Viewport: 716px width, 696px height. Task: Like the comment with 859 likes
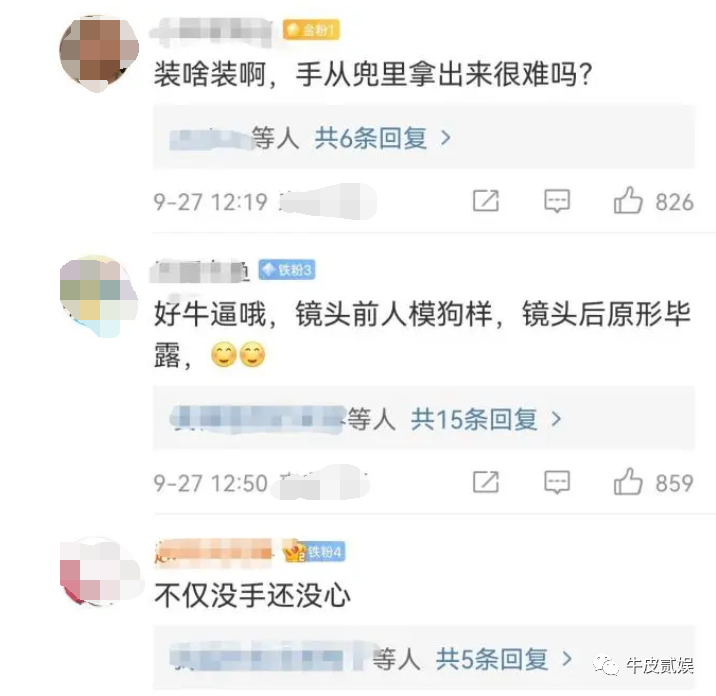click(628, 482)
